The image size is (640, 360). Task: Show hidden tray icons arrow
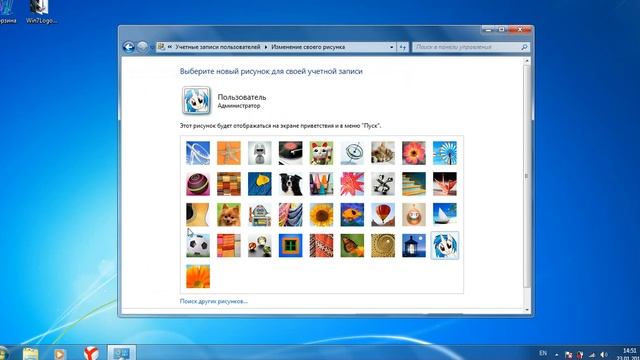pyautogui.click(x=556, y=354)
